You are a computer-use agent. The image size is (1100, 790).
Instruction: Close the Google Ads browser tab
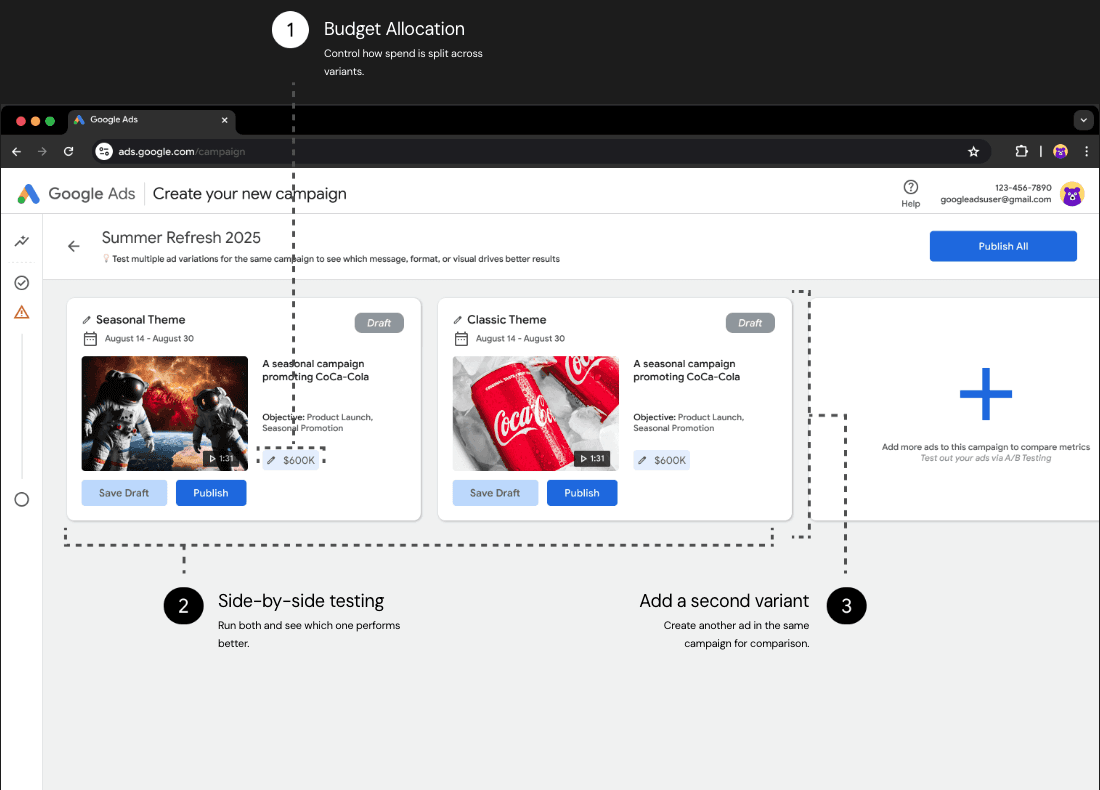(224, 120)
